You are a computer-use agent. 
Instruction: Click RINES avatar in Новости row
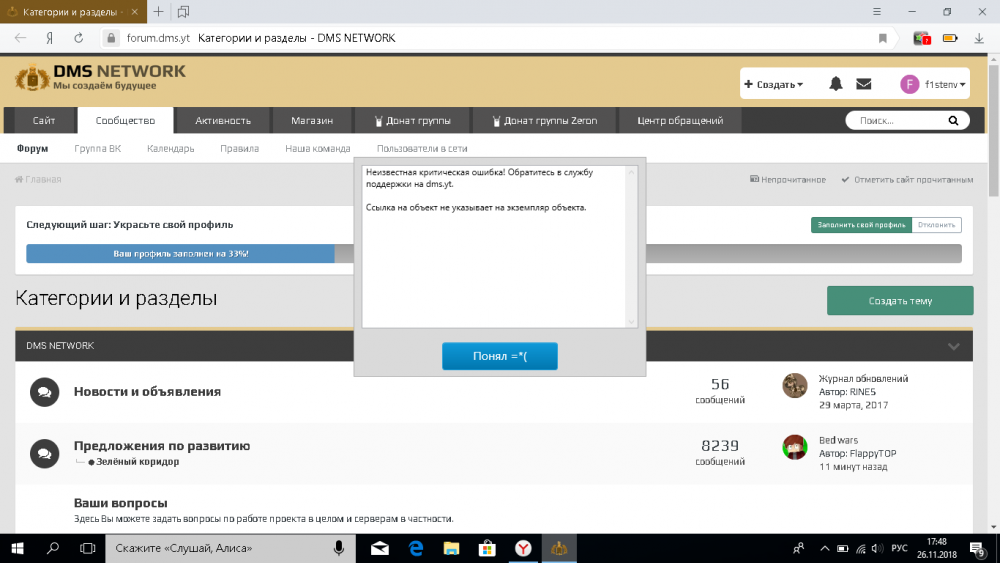click(x=795, y=385)
